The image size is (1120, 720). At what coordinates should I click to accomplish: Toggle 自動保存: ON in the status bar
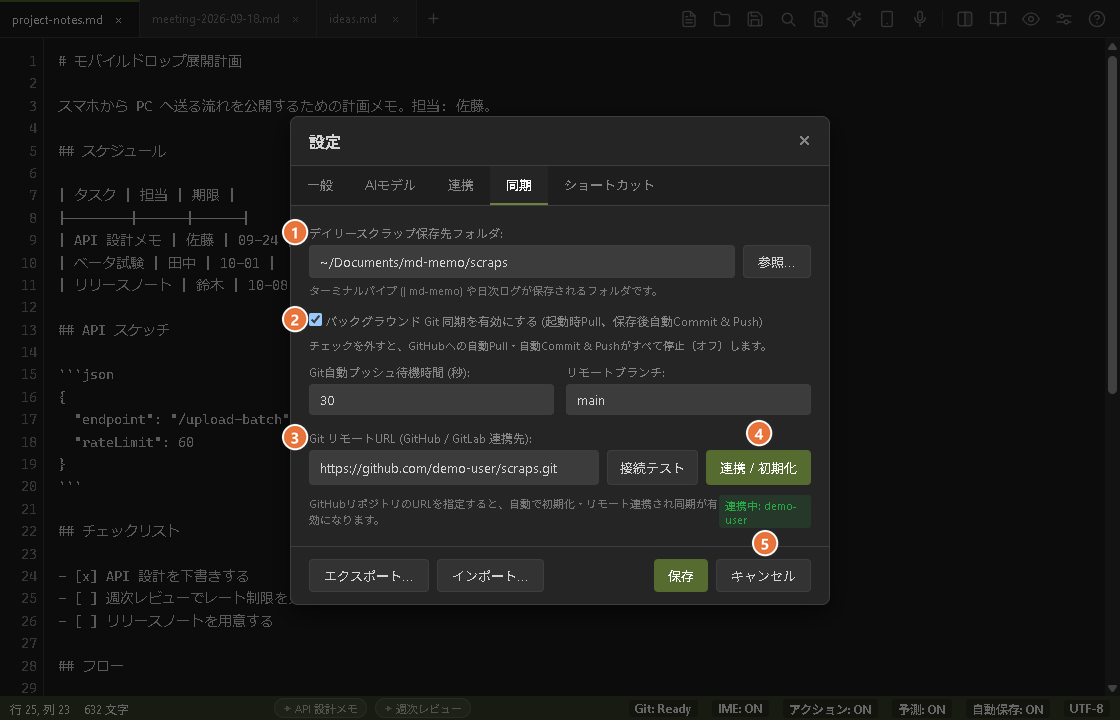(x=1008, y=709)
